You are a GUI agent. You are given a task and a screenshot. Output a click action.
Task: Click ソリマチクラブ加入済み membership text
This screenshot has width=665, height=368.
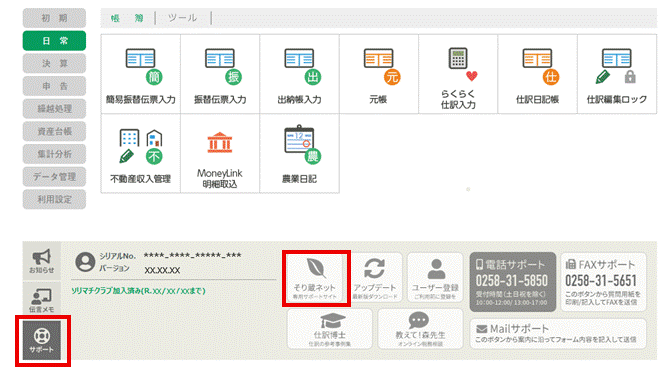click(x=138, y=291)
